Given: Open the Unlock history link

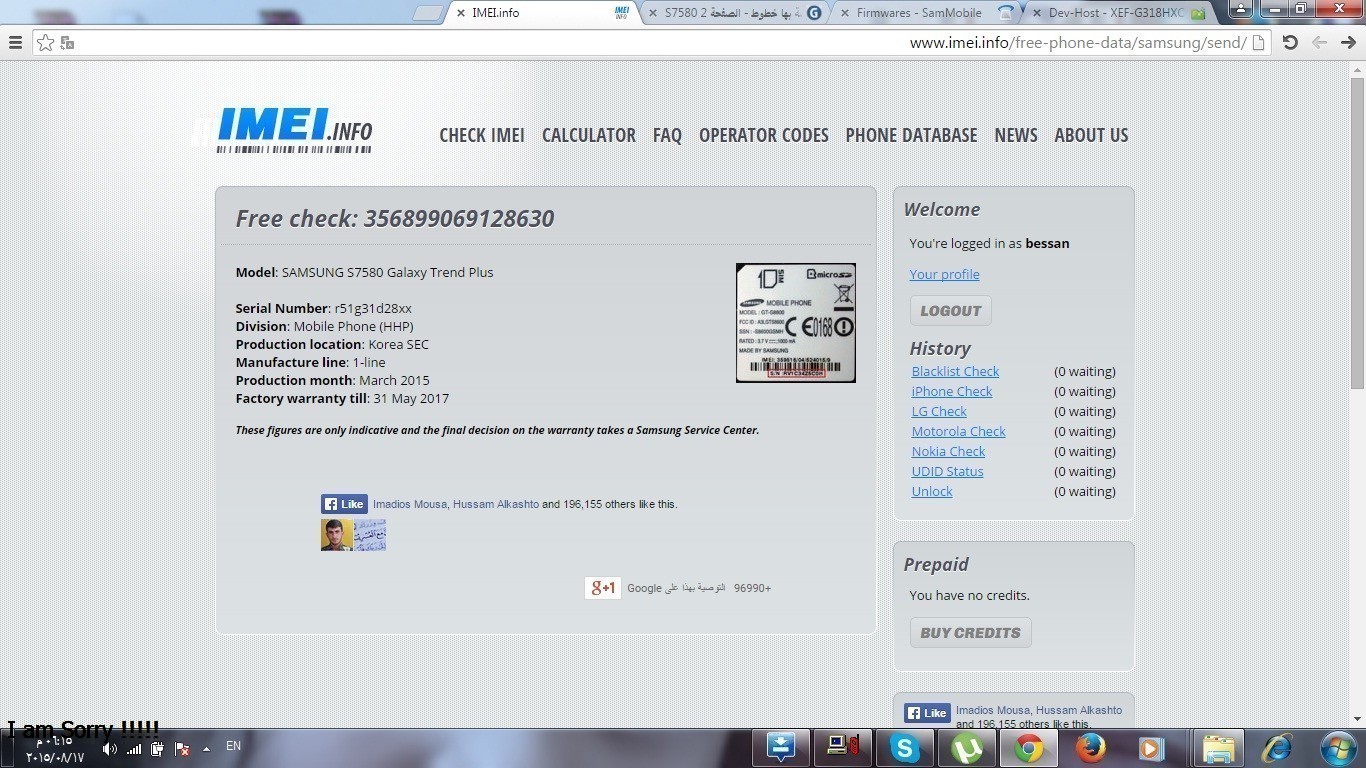Looking at the screenshot, I should [x=932, y=491].
